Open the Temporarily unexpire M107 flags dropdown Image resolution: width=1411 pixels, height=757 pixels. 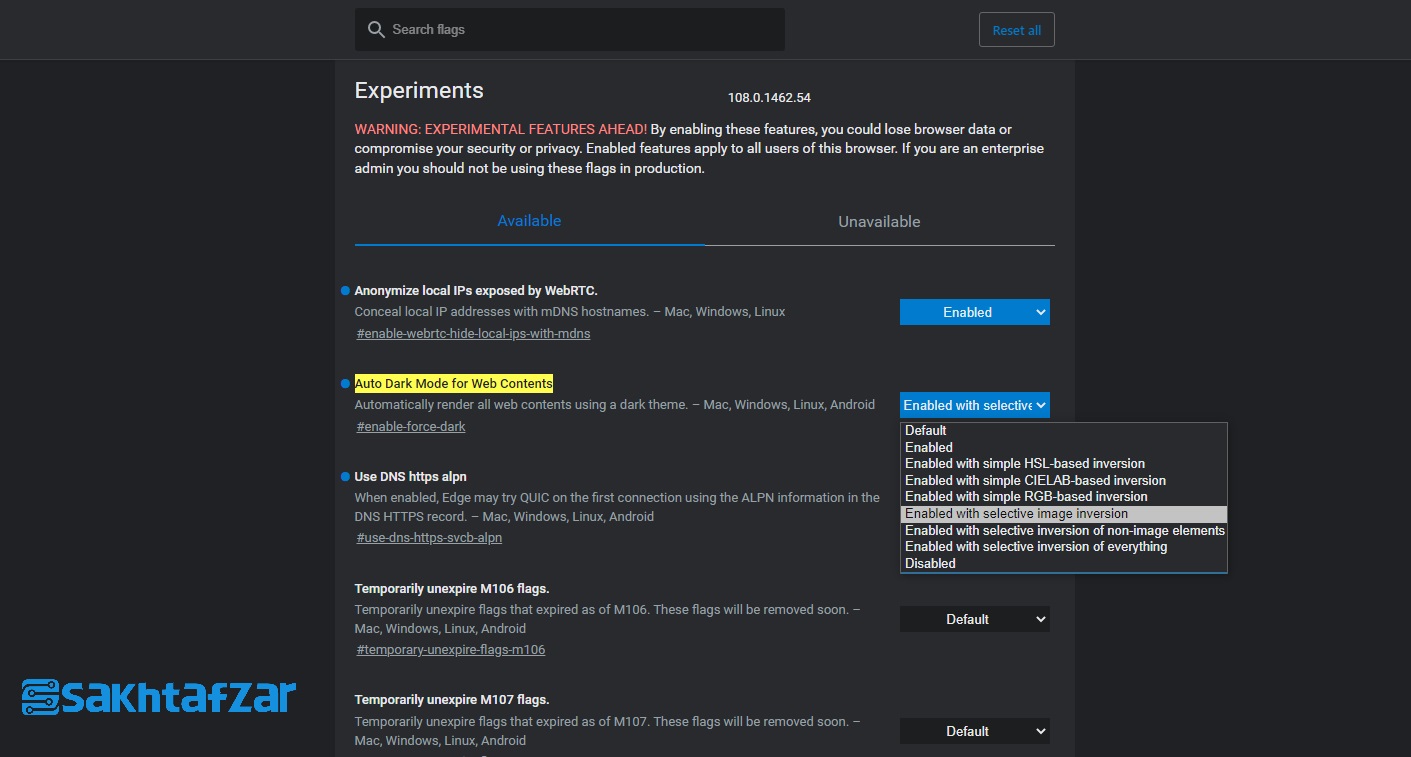coord(974,731)
